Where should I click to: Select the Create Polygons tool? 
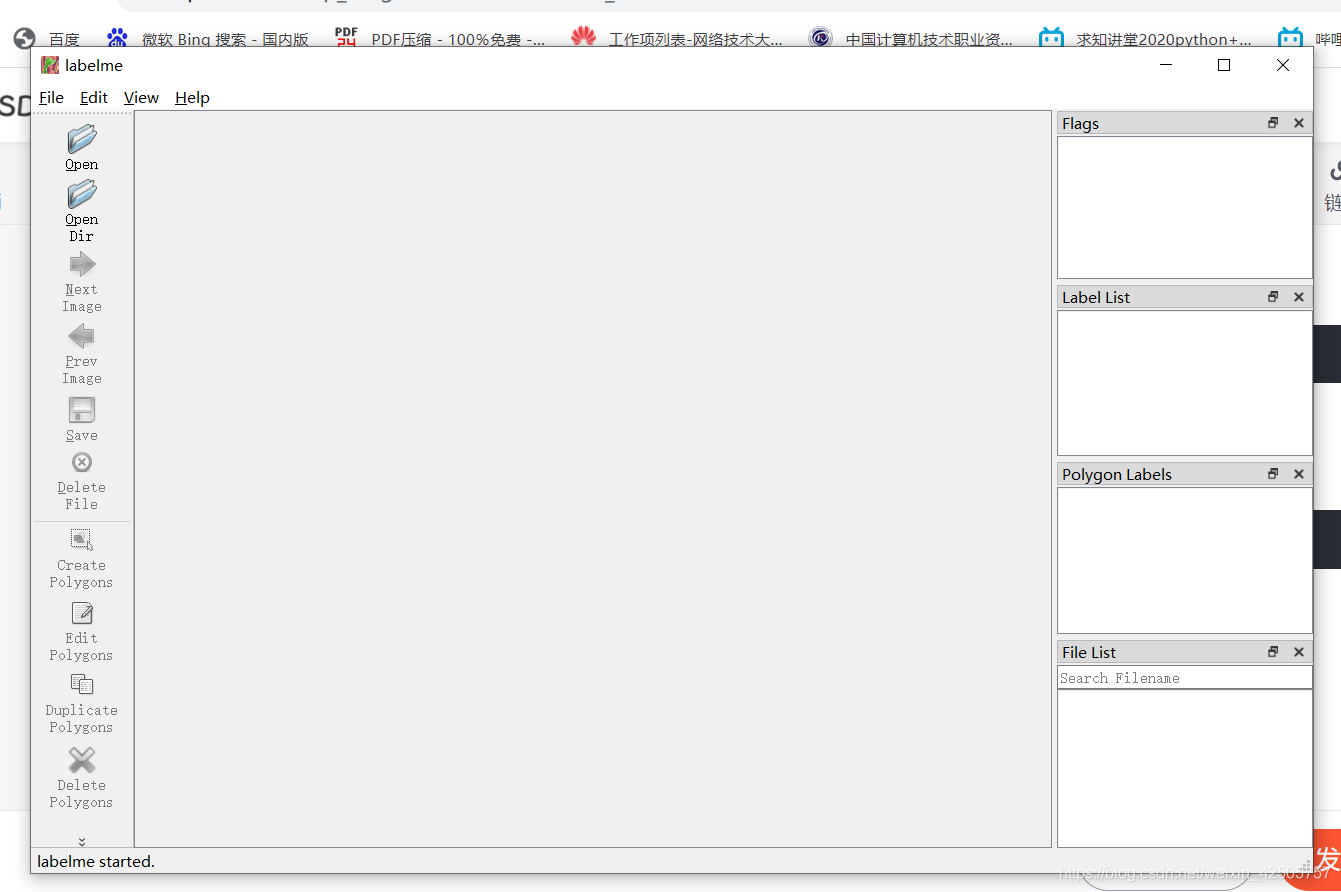pyautogui.click(x=82, y=559)
